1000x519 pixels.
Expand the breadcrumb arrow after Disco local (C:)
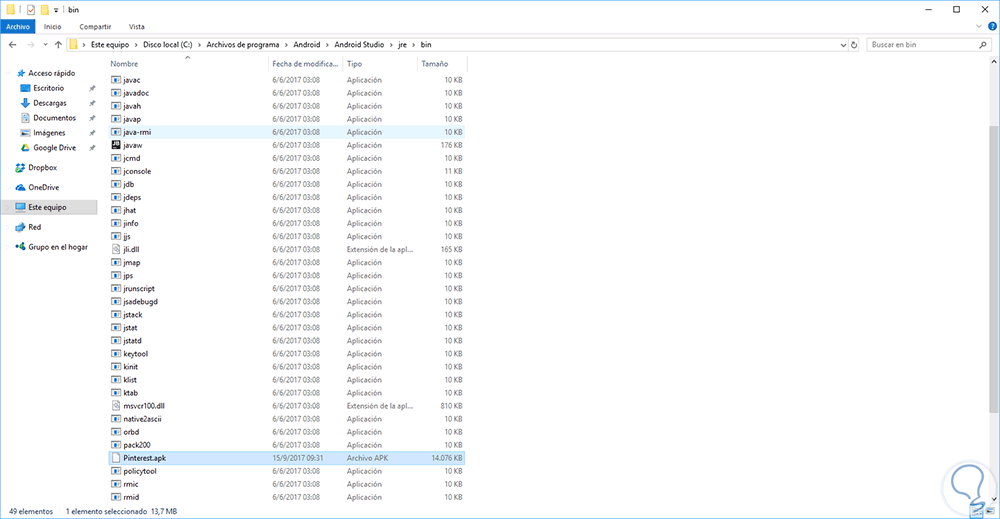point(199,45)
